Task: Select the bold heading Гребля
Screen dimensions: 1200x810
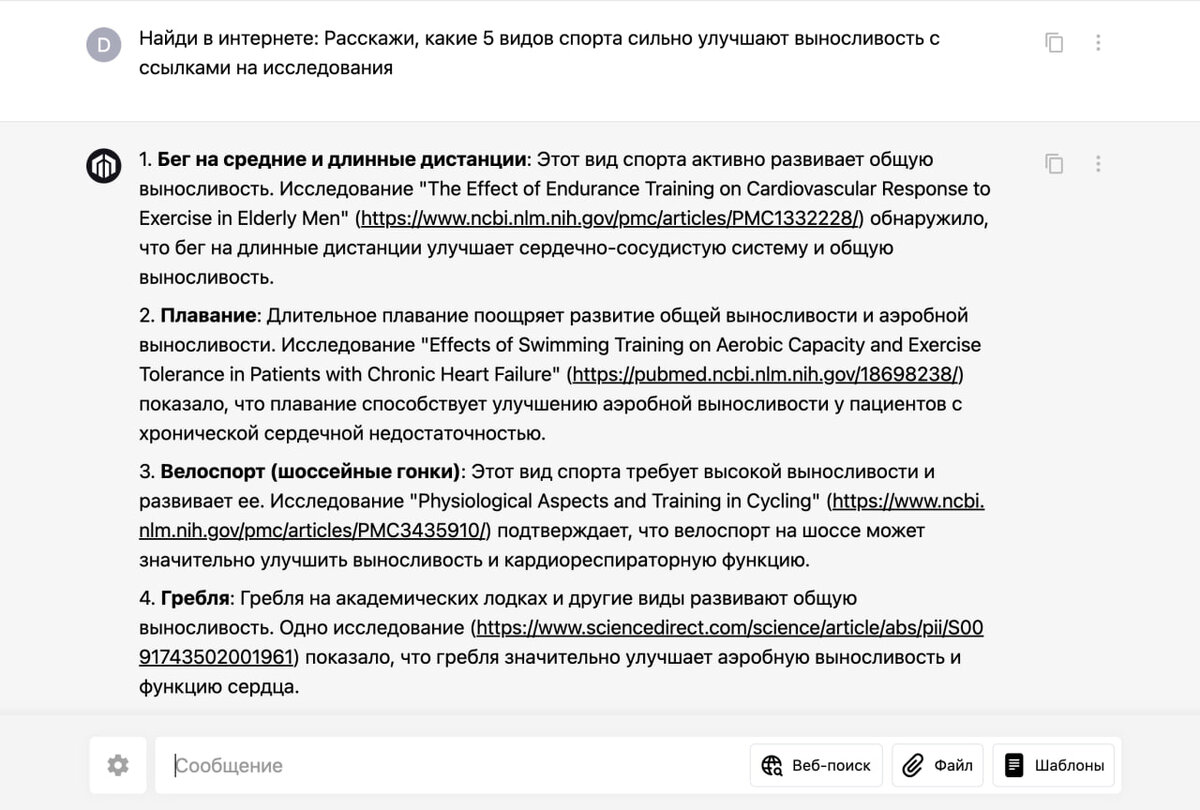Action: (196, 597)
